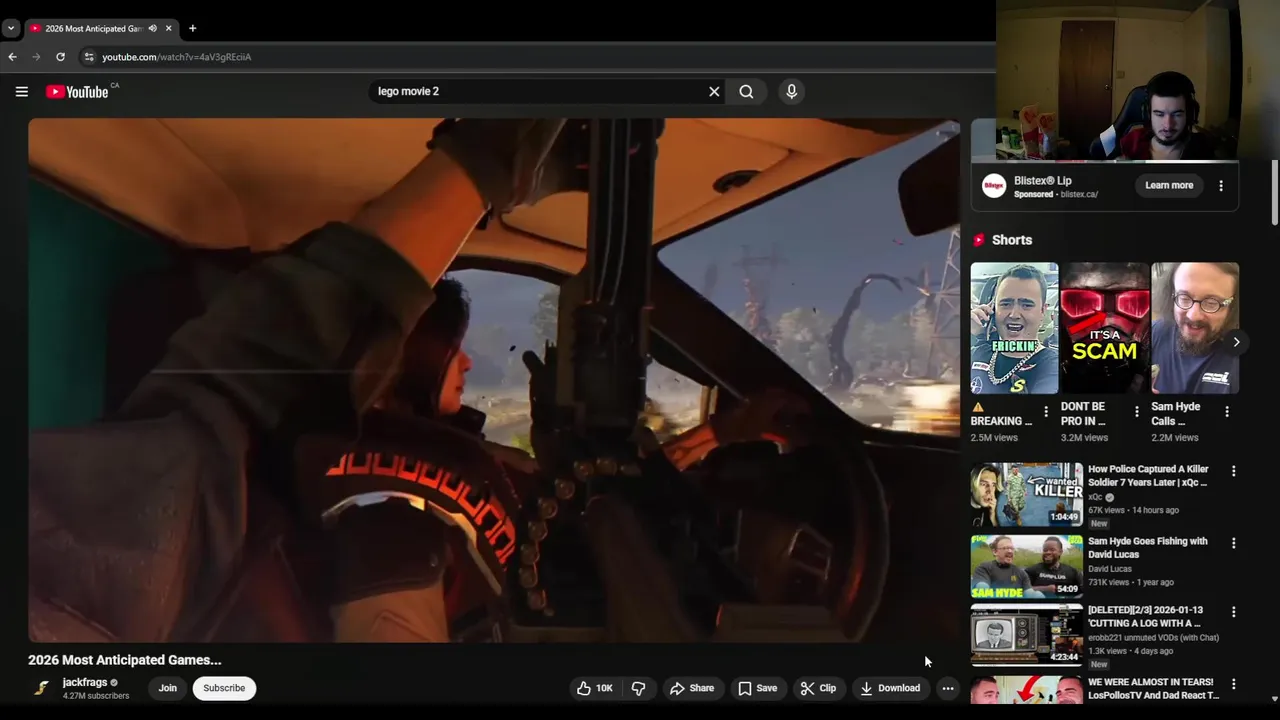Click Learn more on the Blistex ad
1280x720 pixels.
click(1169, 185)
